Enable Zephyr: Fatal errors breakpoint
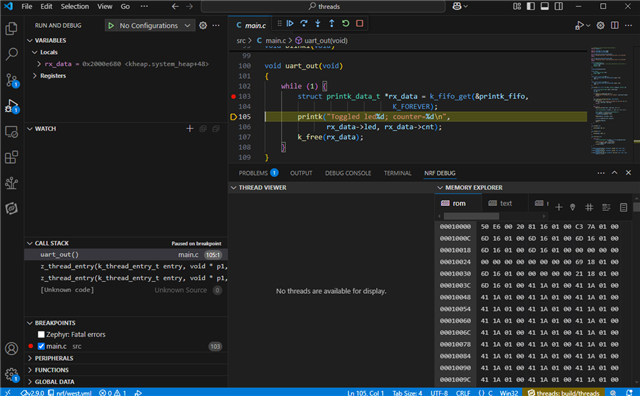The height and width of the screenshot is (396, 640). [x=41, y=334]
